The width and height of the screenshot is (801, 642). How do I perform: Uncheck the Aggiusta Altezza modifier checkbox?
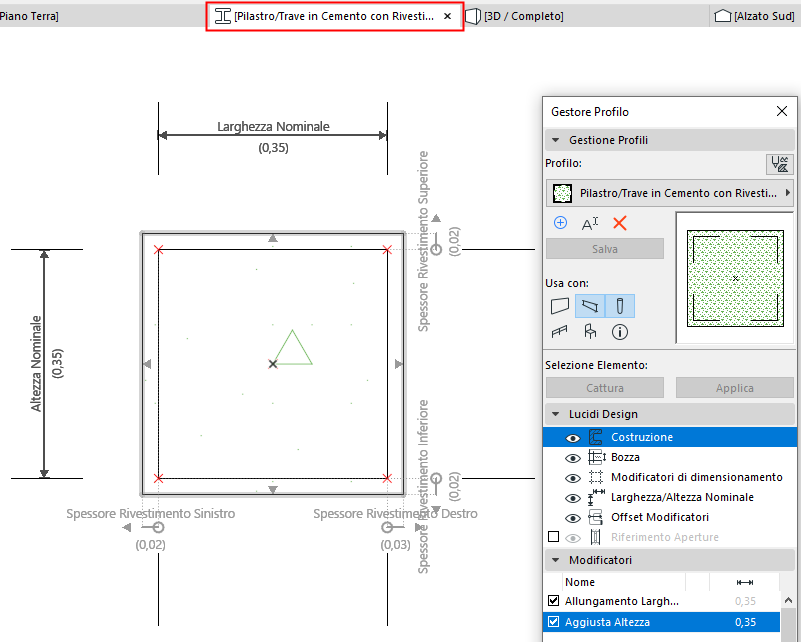(554, 622)
